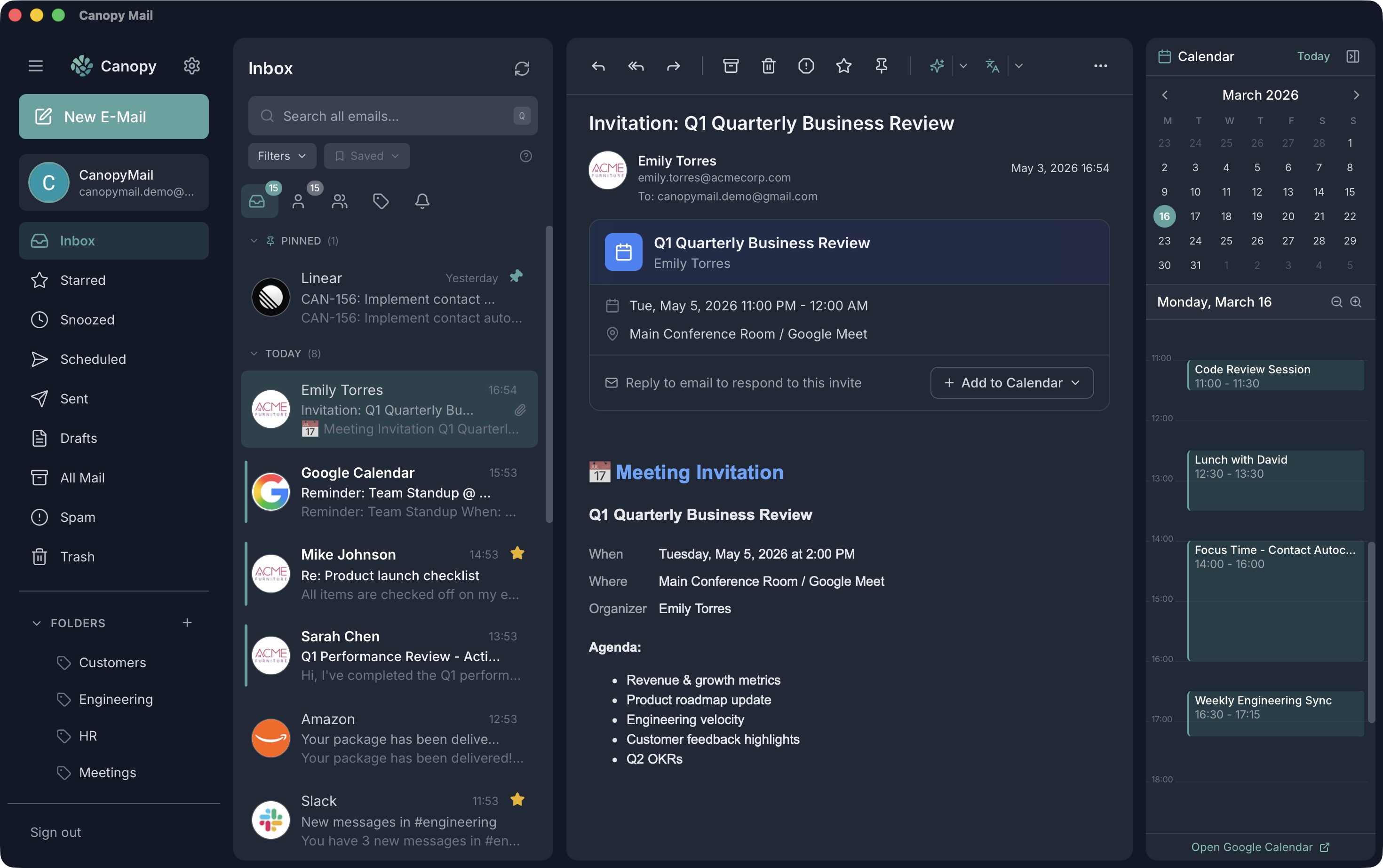
Task: Open the more options ellipsis menu
Action: pos(1100,66)
